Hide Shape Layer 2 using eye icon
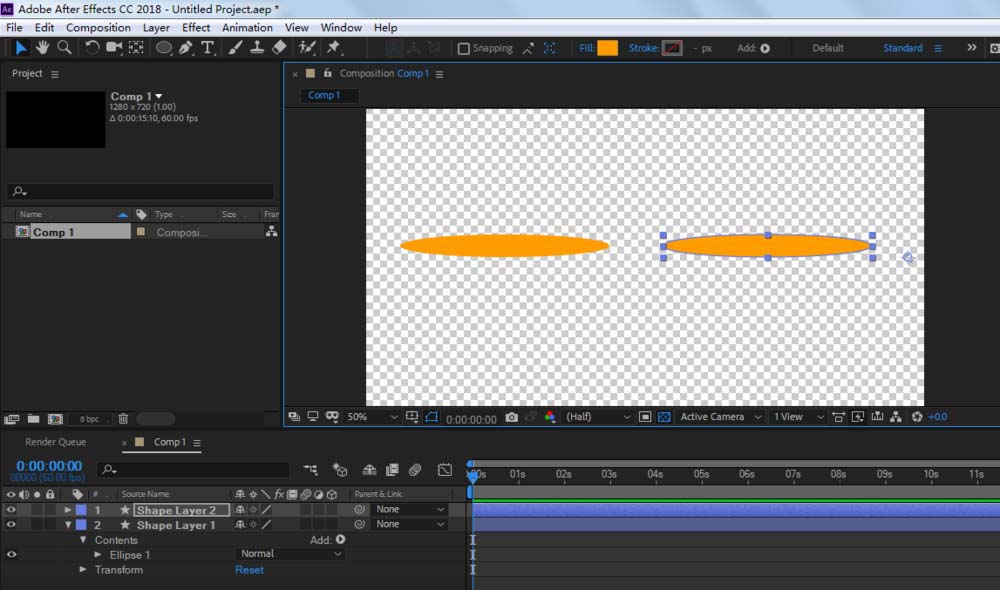The width and height of the screenshot is (1000, 590). tap(11, 510)
